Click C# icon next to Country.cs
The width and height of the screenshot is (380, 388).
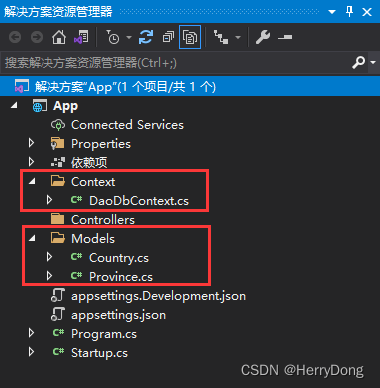[76, 257]
